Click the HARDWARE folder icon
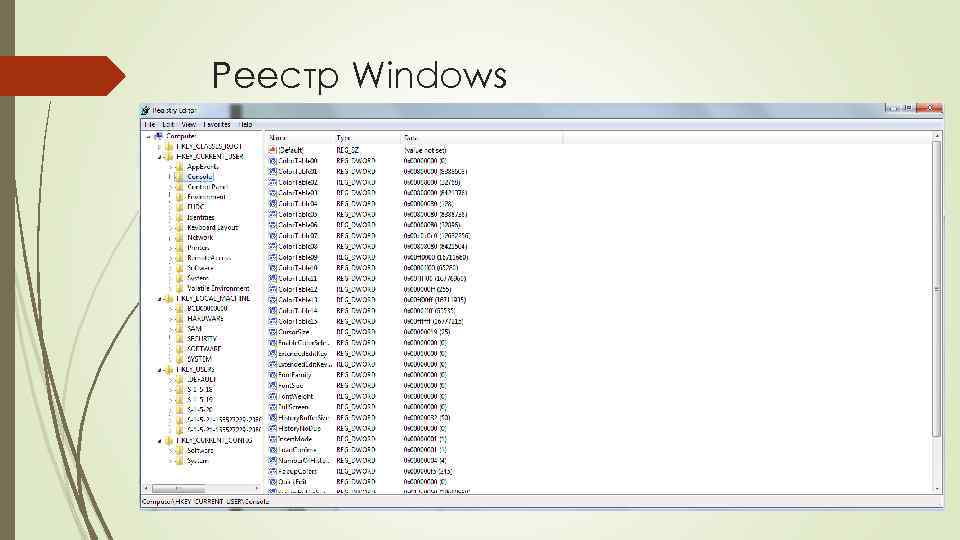This screenshot has height=540, width=960. (179, 319)
